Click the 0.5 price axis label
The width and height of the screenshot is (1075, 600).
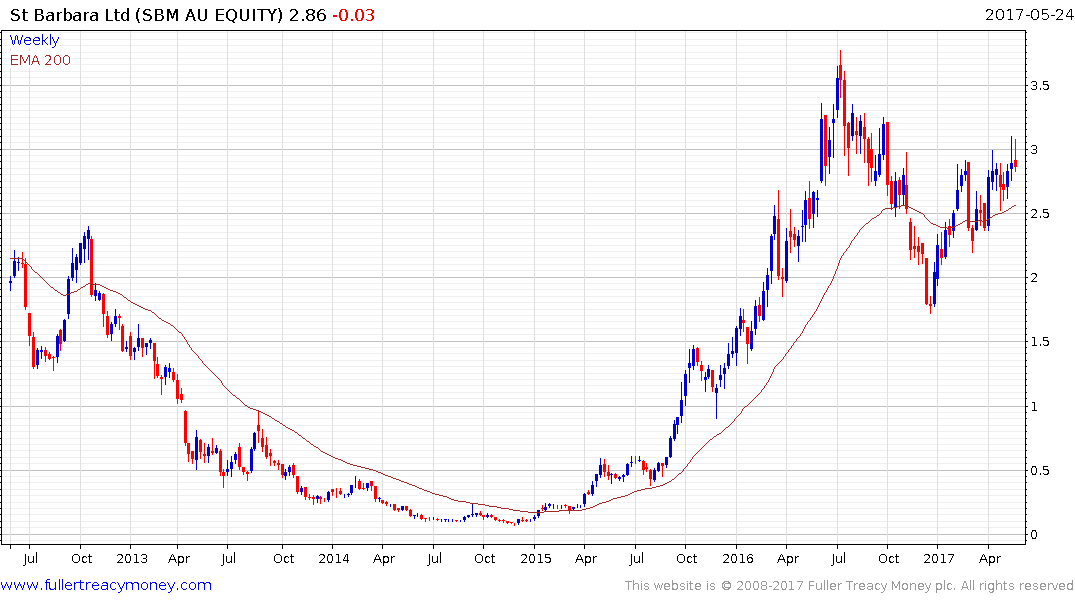pyautogui.click(x=1039, y=470)
